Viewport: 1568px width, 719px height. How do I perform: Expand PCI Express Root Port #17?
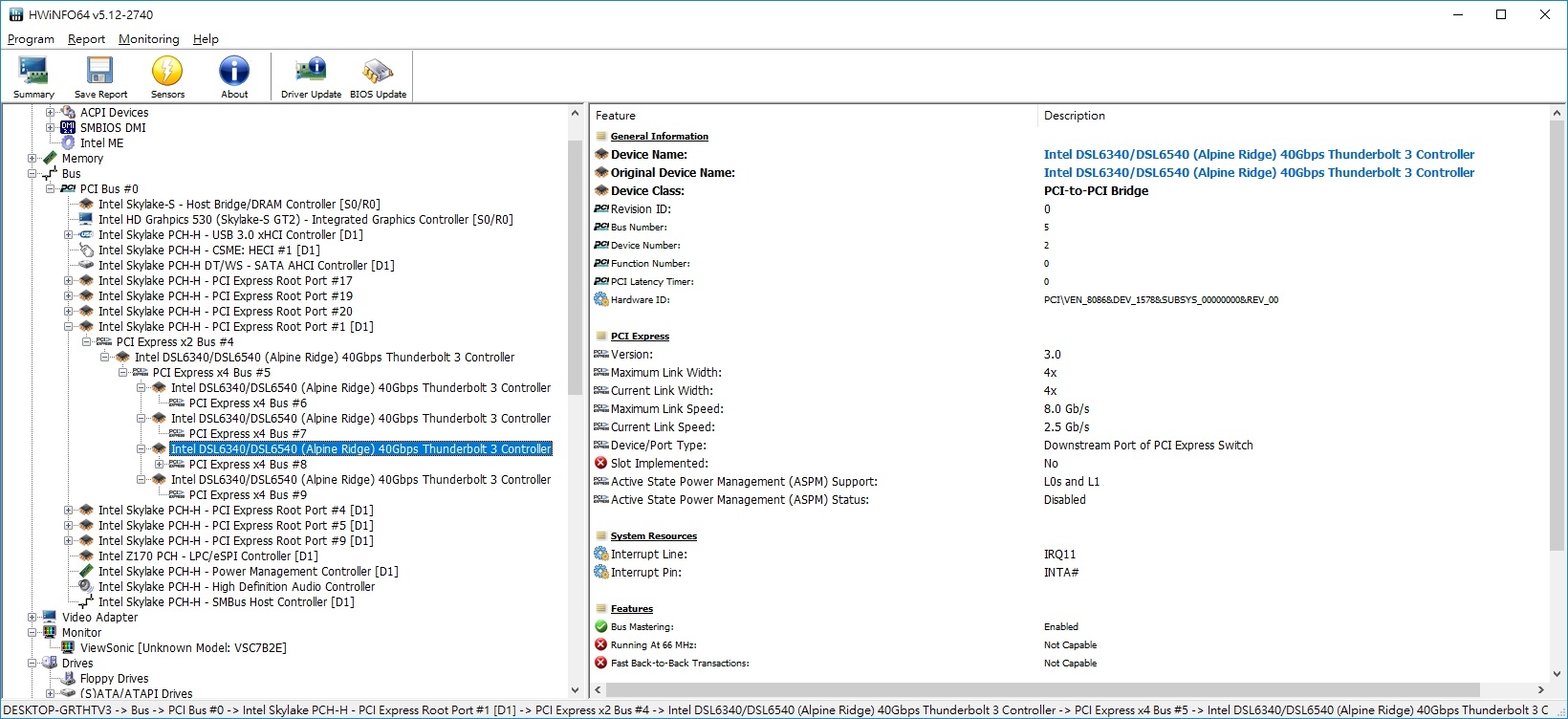click(x=68, y=281)
